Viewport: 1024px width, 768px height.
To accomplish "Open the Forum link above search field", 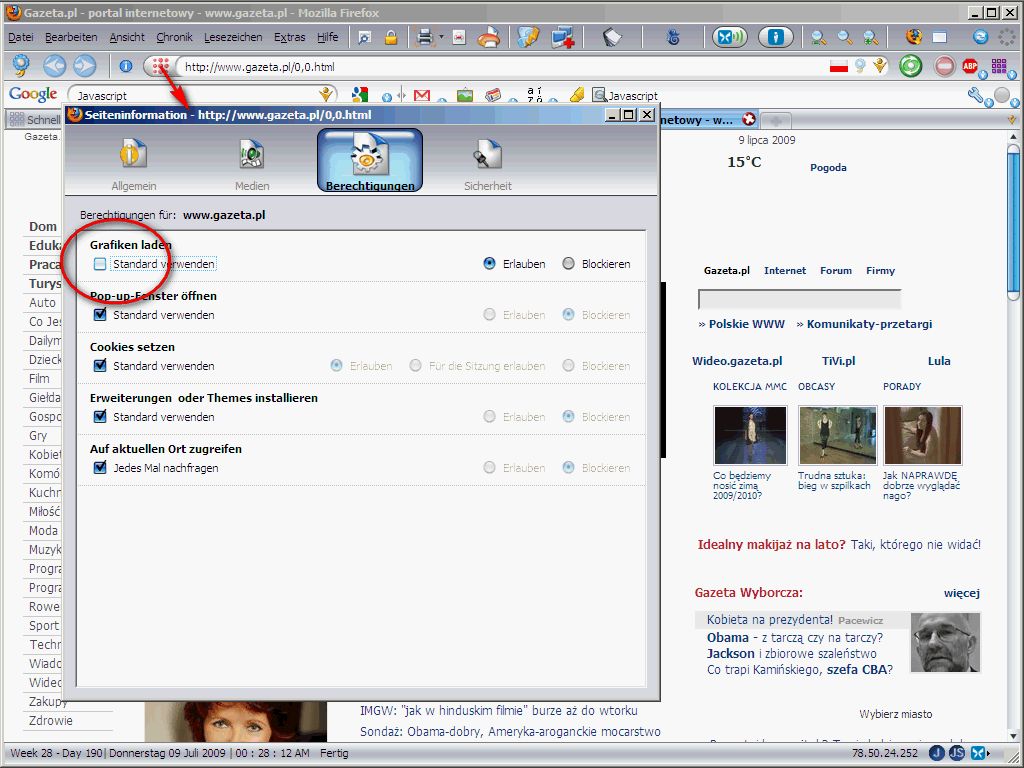I will [x=836, y=270].
